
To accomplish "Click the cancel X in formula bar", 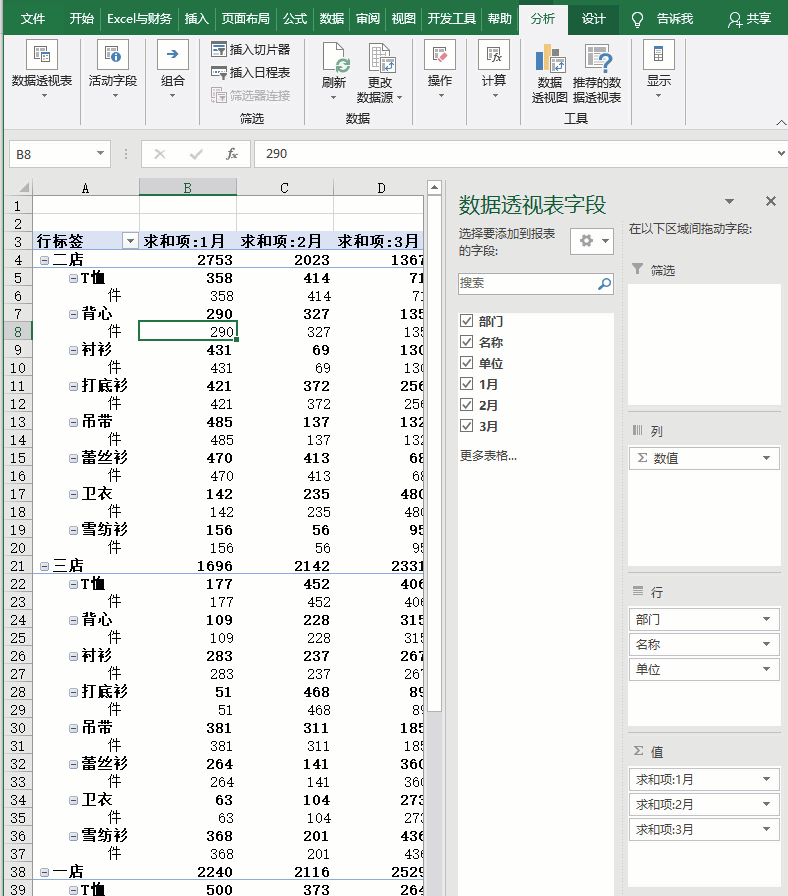I will click(x=160, y=154).
